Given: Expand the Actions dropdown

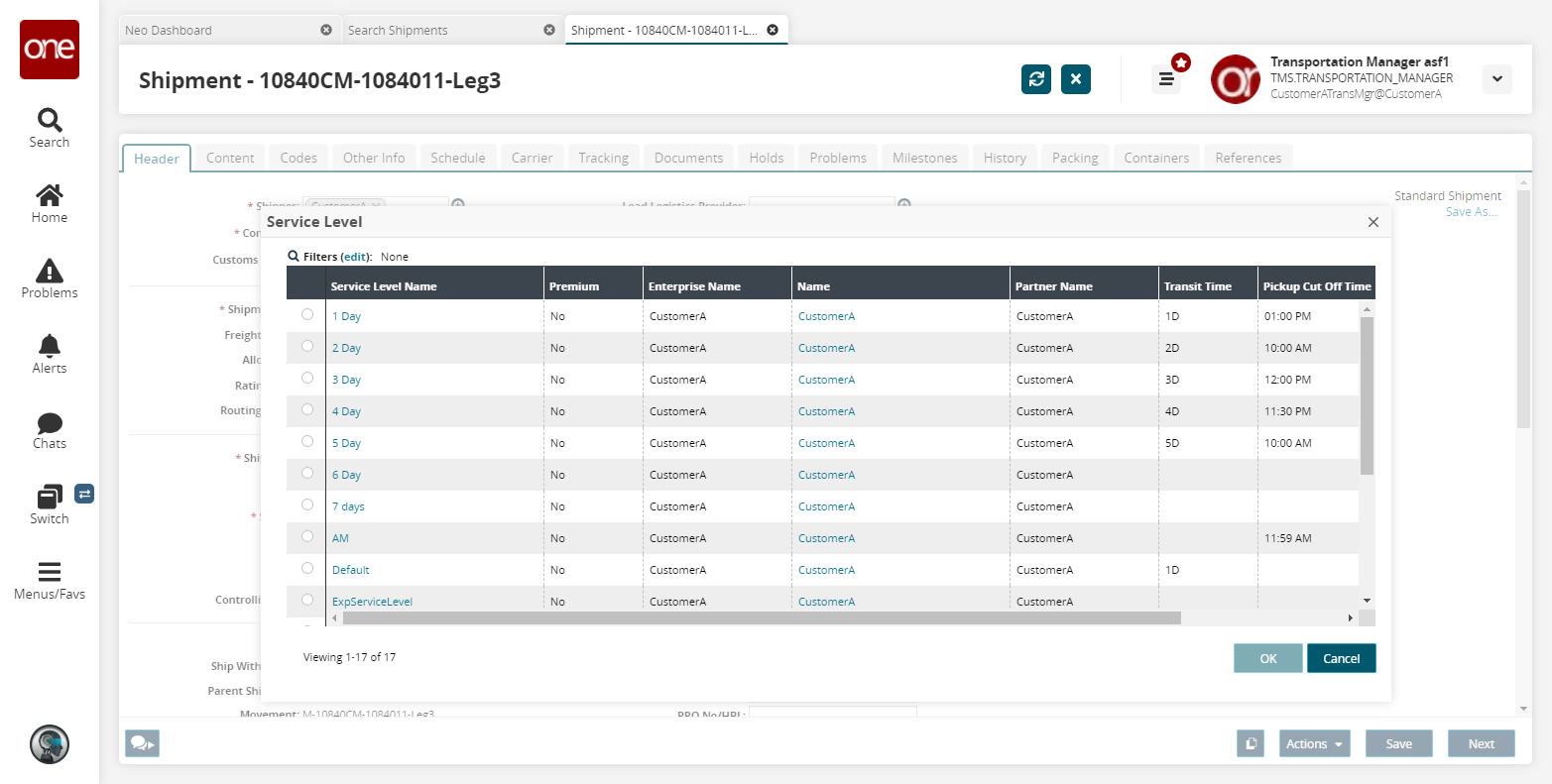Looking at the screenshot, I should tap(1314, 743).
